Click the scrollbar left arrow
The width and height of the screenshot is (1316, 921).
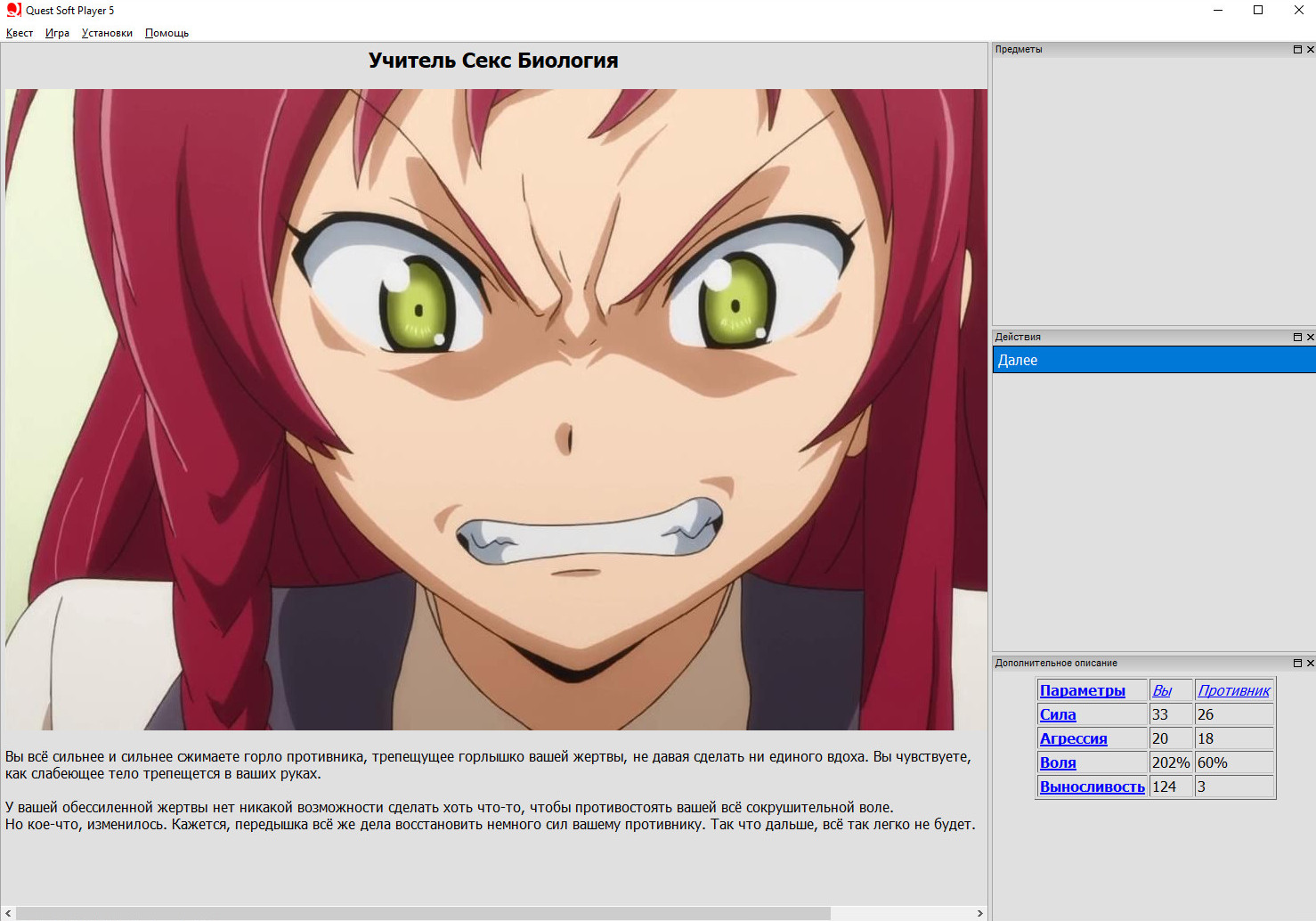click(x=8, y=913)
